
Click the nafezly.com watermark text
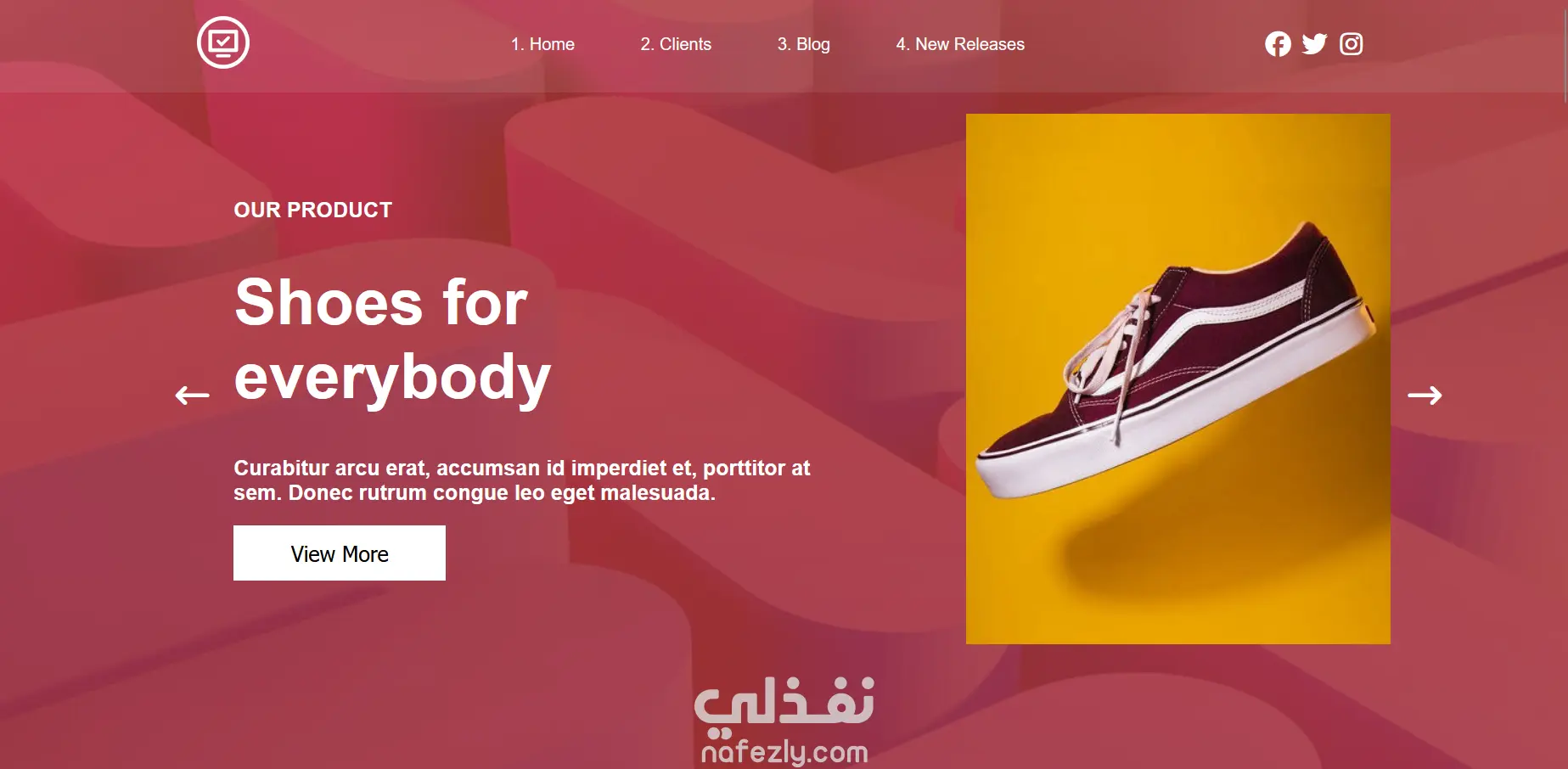pos(784,752)
